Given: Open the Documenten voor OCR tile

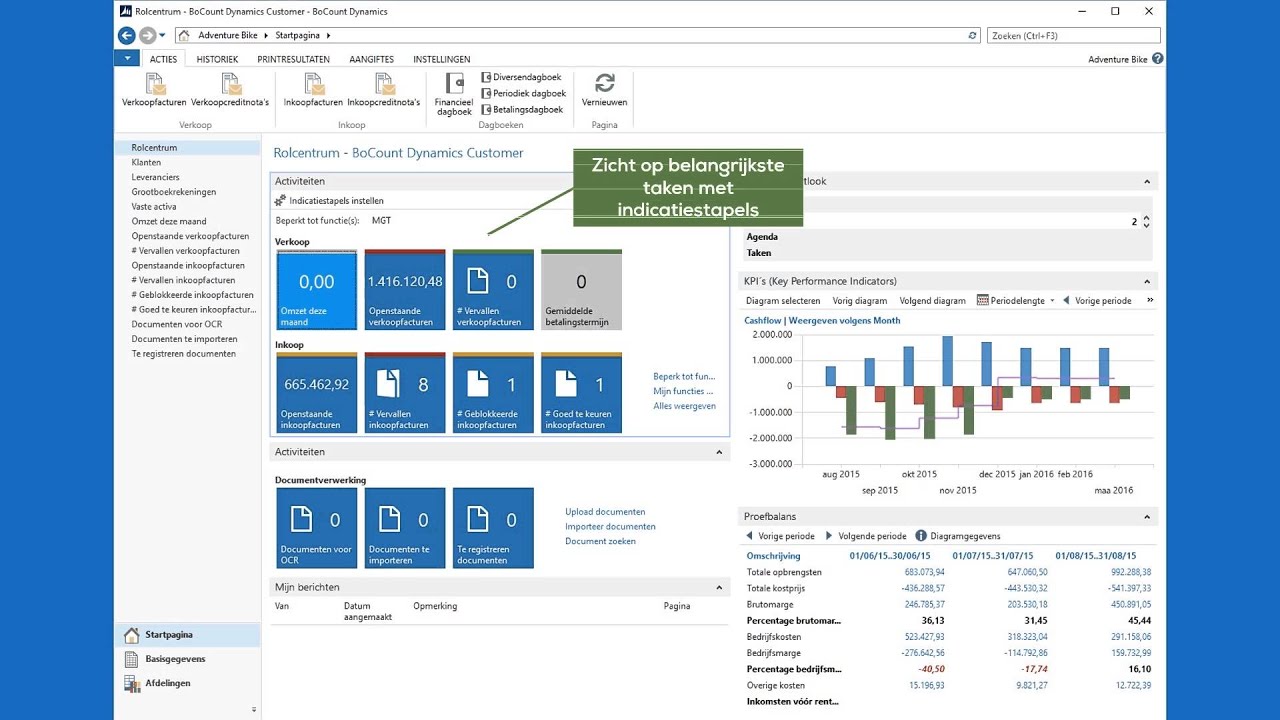Looking at the screenshot, I should click(317, 528).
